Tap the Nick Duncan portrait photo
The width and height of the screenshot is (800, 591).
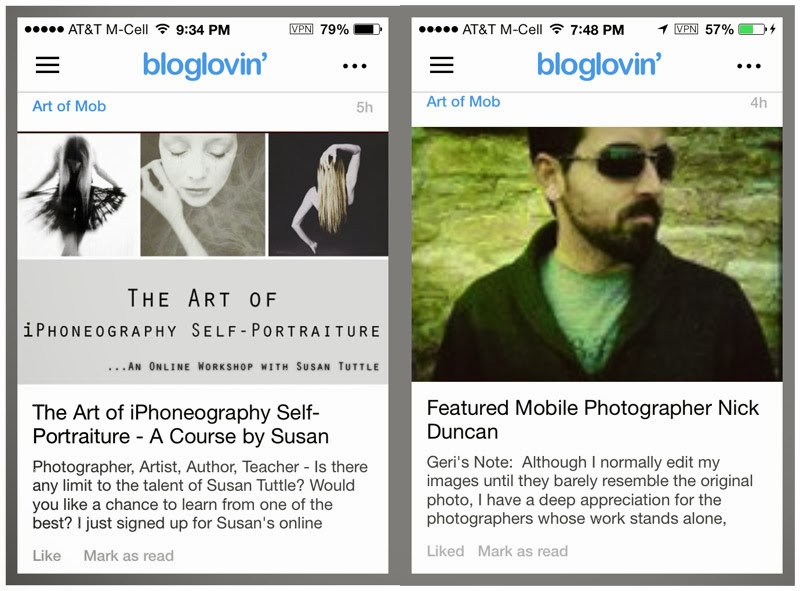click(597, 254)
